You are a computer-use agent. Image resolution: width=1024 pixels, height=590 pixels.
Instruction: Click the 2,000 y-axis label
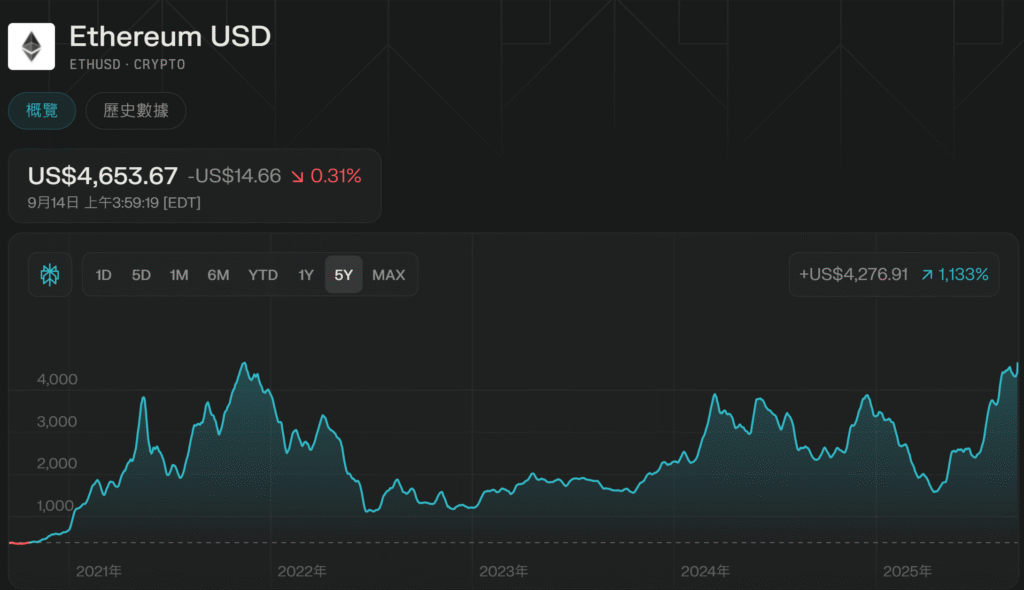(57, 463)
